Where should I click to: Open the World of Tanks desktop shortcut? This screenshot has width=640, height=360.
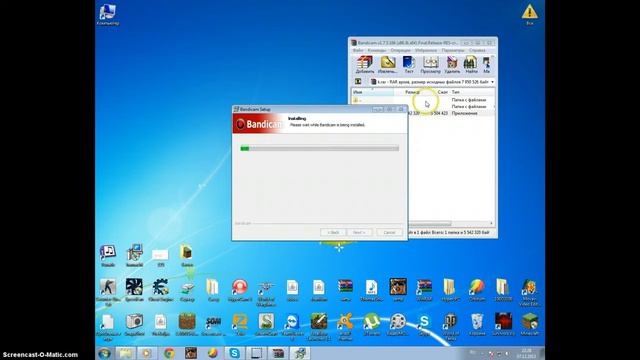(450, 327)
